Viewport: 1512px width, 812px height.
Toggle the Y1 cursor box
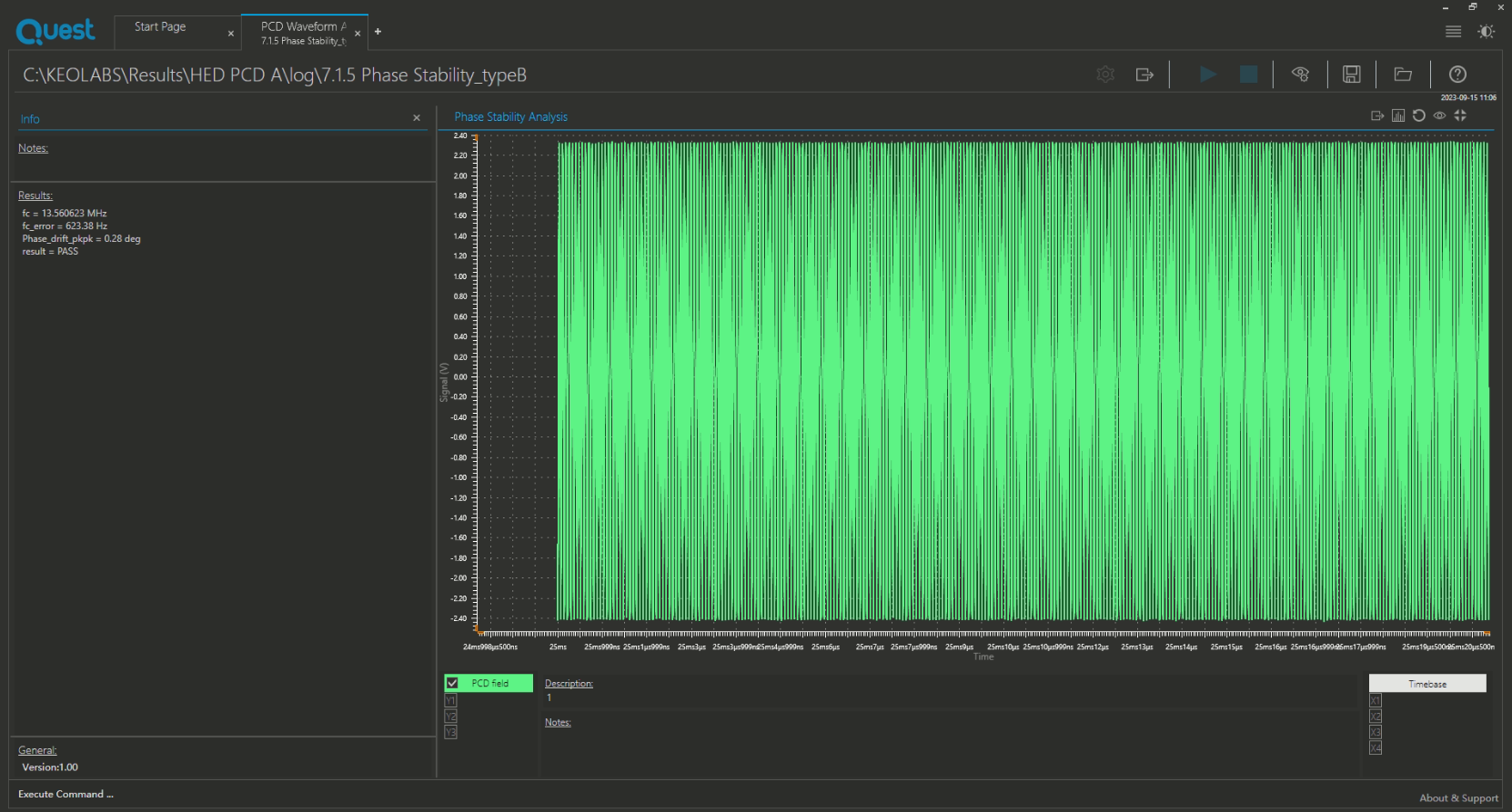450,700
